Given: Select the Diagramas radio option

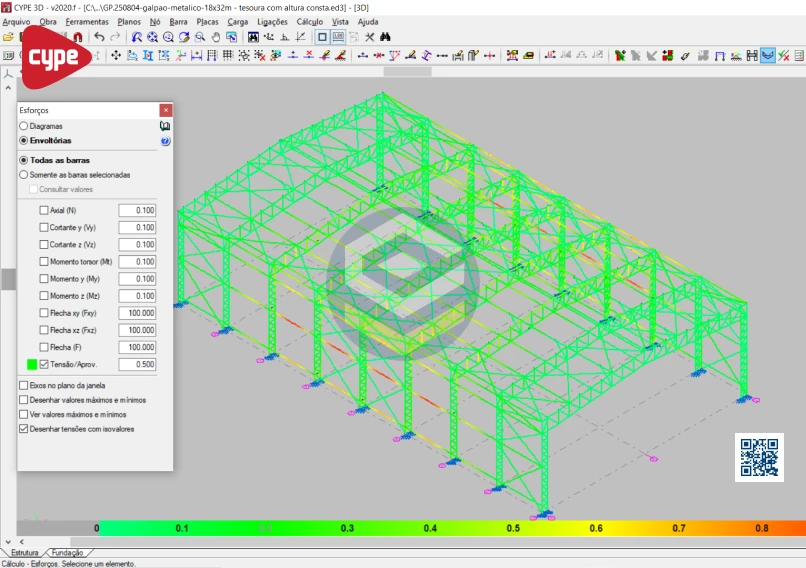Looking at the screenshot, I should 24,127.
